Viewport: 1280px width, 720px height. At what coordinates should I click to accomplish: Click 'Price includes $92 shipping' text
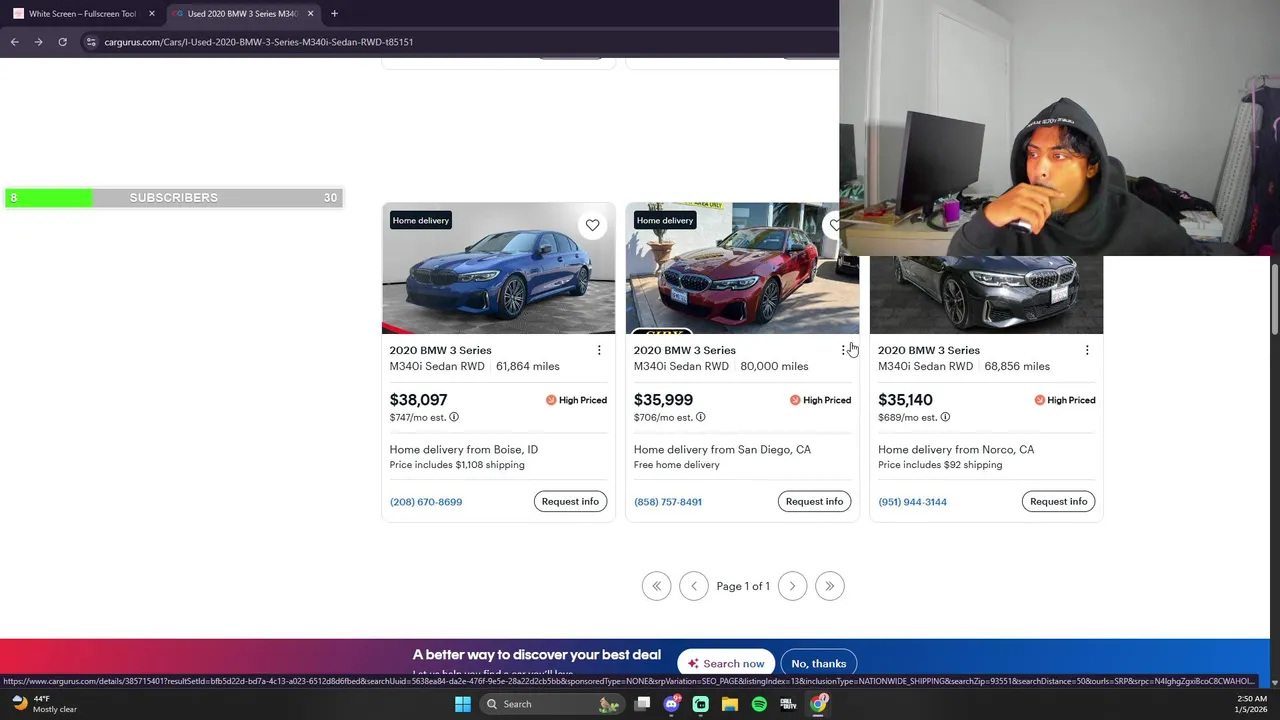pos(940,465)
